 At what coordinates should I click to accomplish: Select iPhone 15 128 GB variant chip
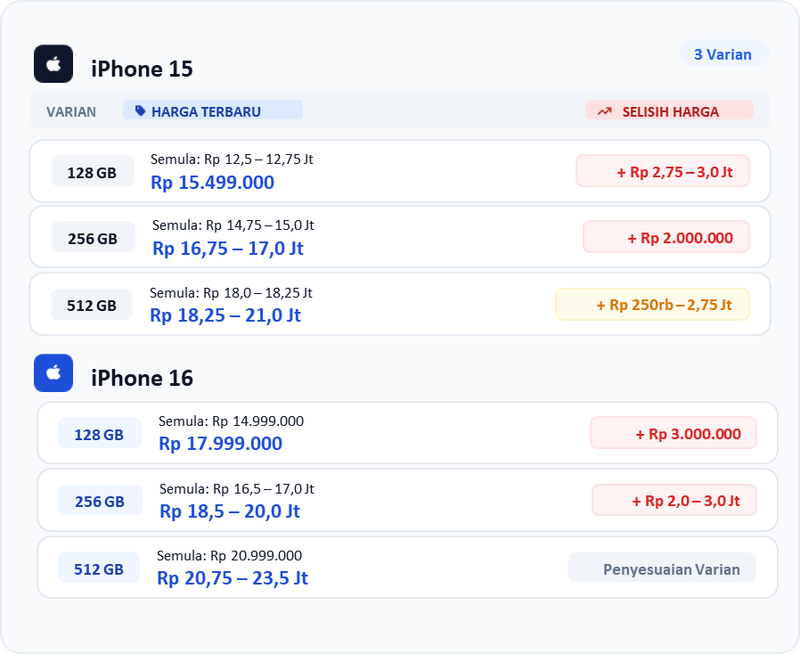(x=92, y=171)
